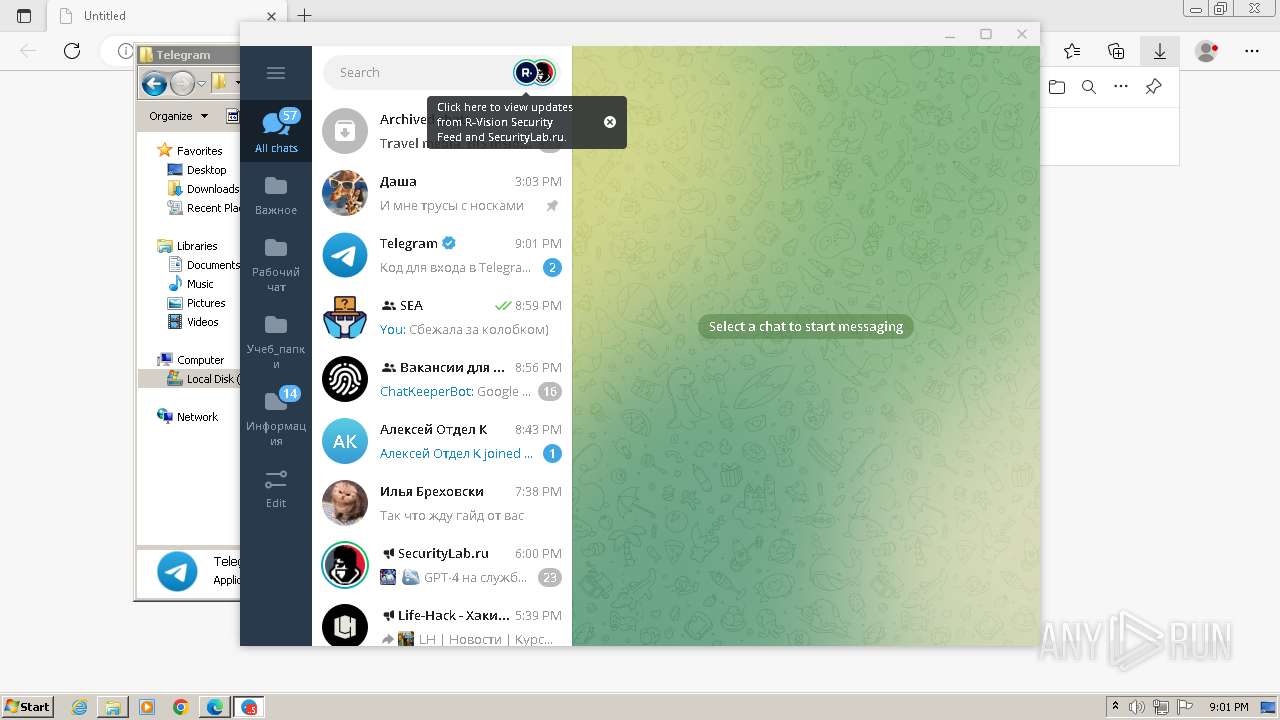Open browser Favorites star icon
This screenshot has height=720, width=1280.
(x=1072, y=51)
